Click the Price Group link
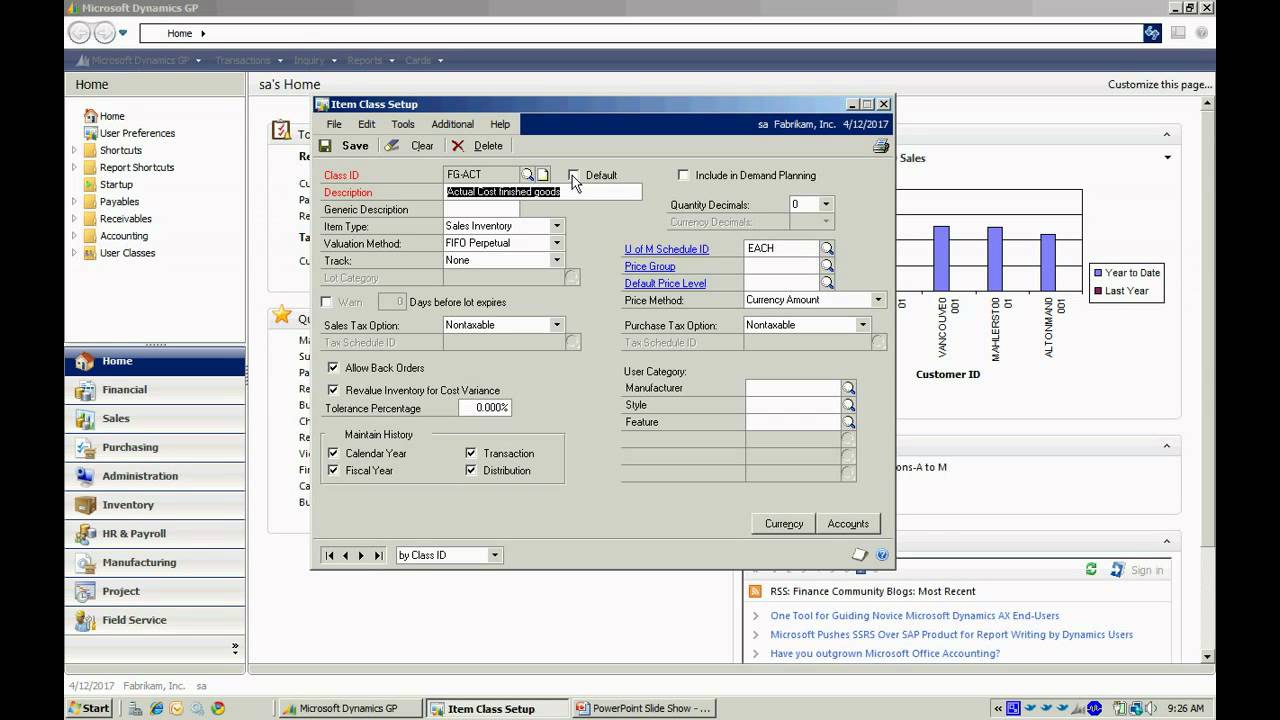 pyautogui.click(x=650, y=266)
